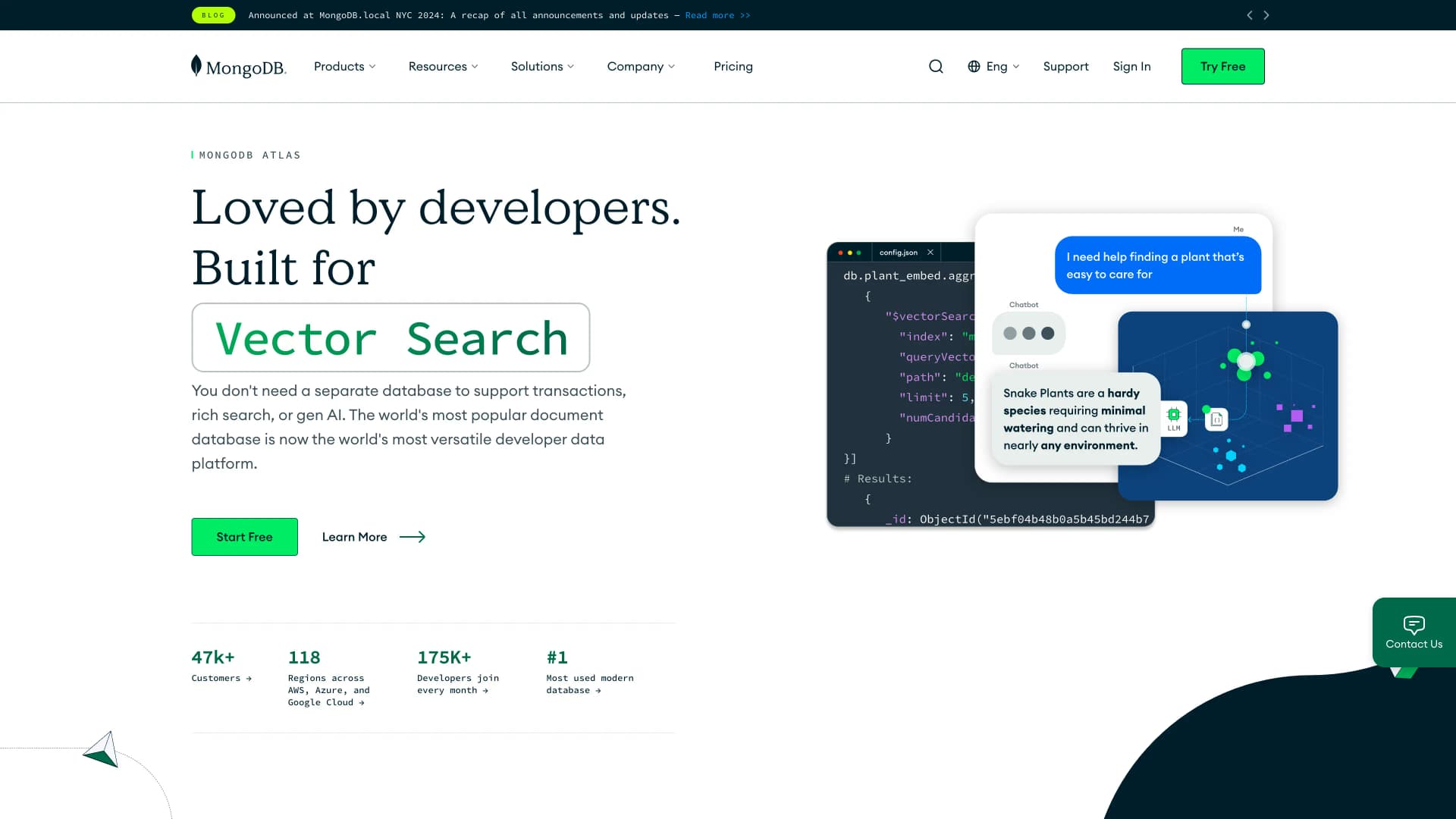Viewport: 1456px width, 819px height.
Task: Click the Contact Us chat icon
Action: click(1414, 625)
